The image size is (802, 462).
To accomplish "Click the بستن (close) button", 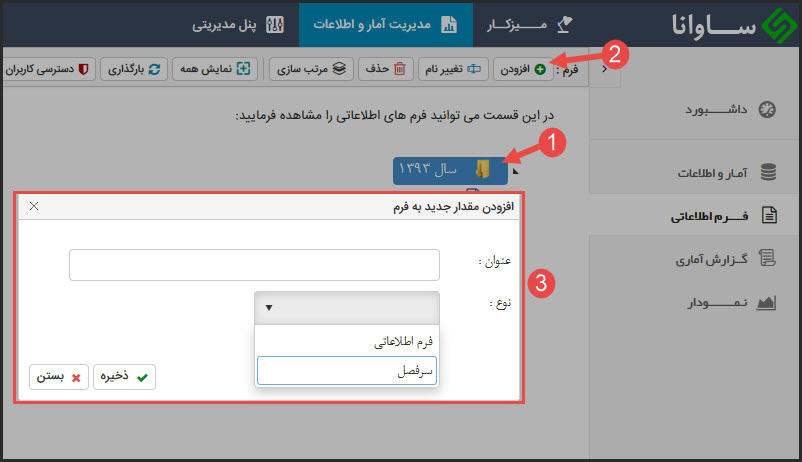I will pyautogui.click(x=59, y=377).
